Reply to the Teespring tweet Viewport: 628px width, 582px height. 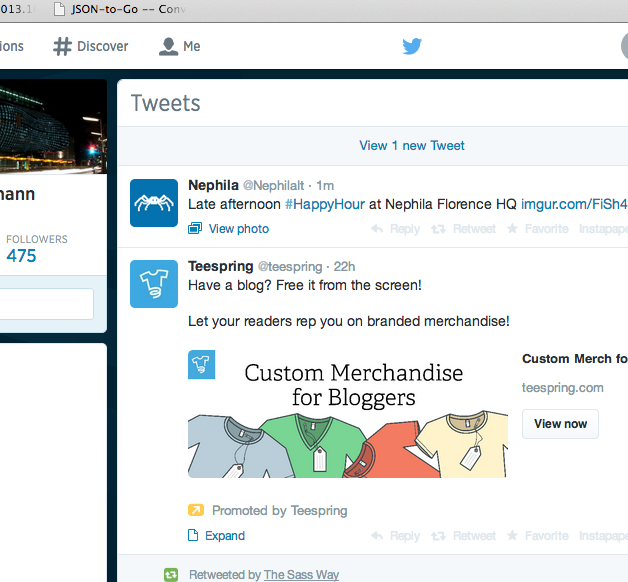point(395,536)
